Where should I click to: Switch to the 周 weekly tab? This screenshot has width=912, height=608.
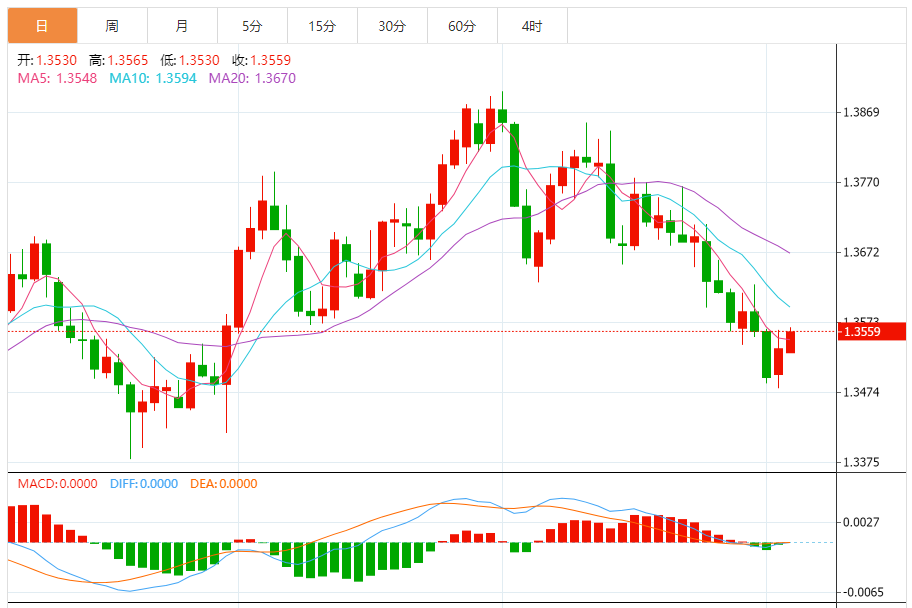[x=112, y=26]
